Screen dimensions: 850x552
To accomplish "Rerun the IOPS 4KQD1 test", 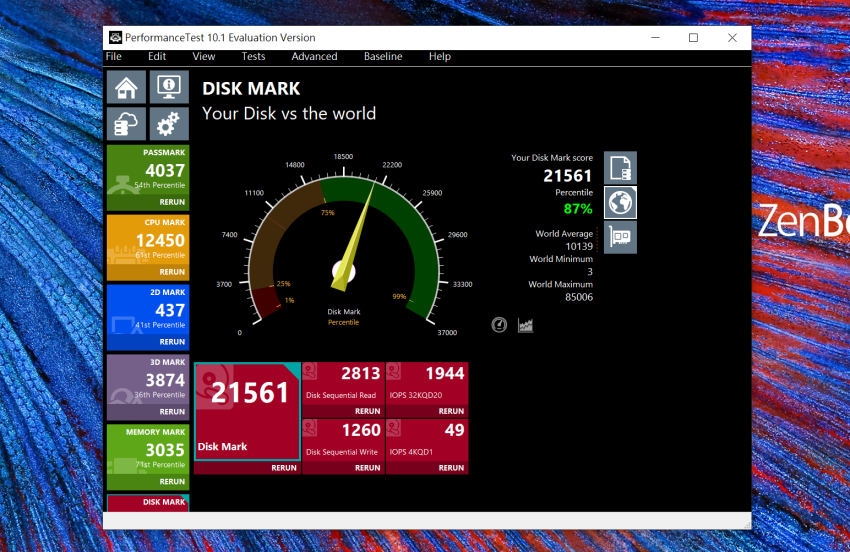I will click(451, 467).
